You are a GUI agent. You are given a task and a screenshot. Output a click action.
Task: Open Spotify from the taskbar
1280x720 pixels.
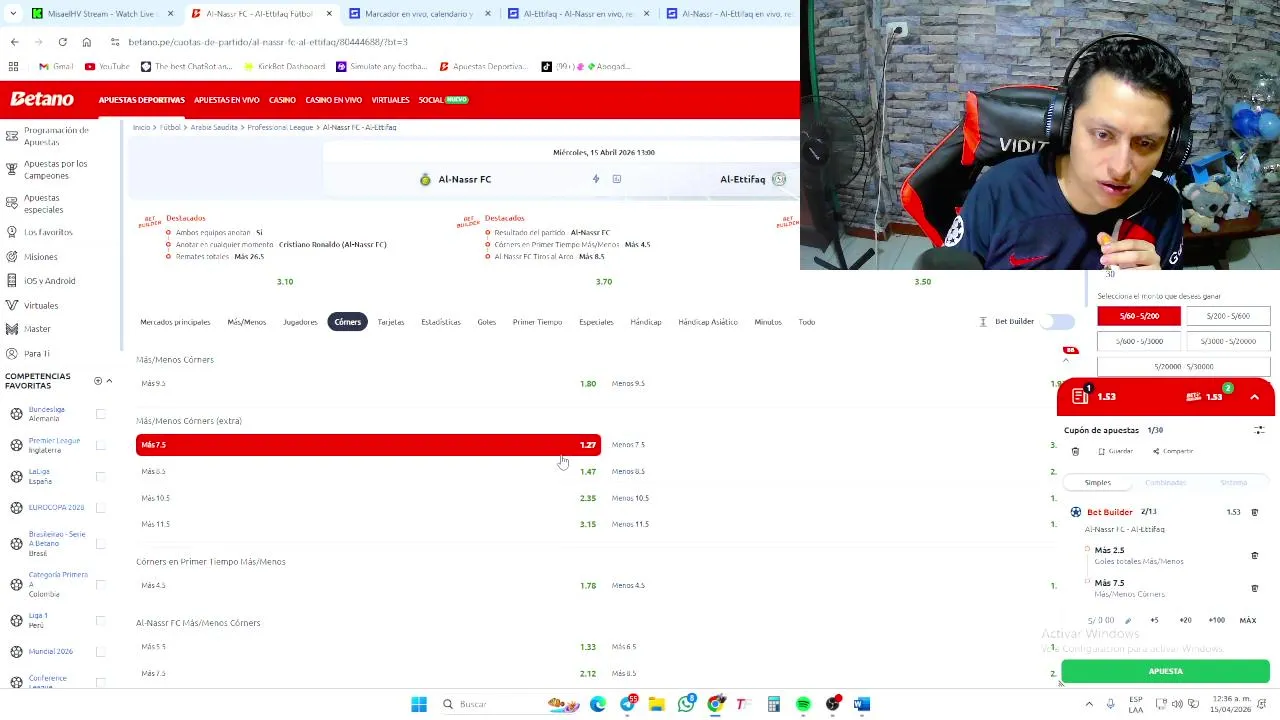(x=803, y=704)
